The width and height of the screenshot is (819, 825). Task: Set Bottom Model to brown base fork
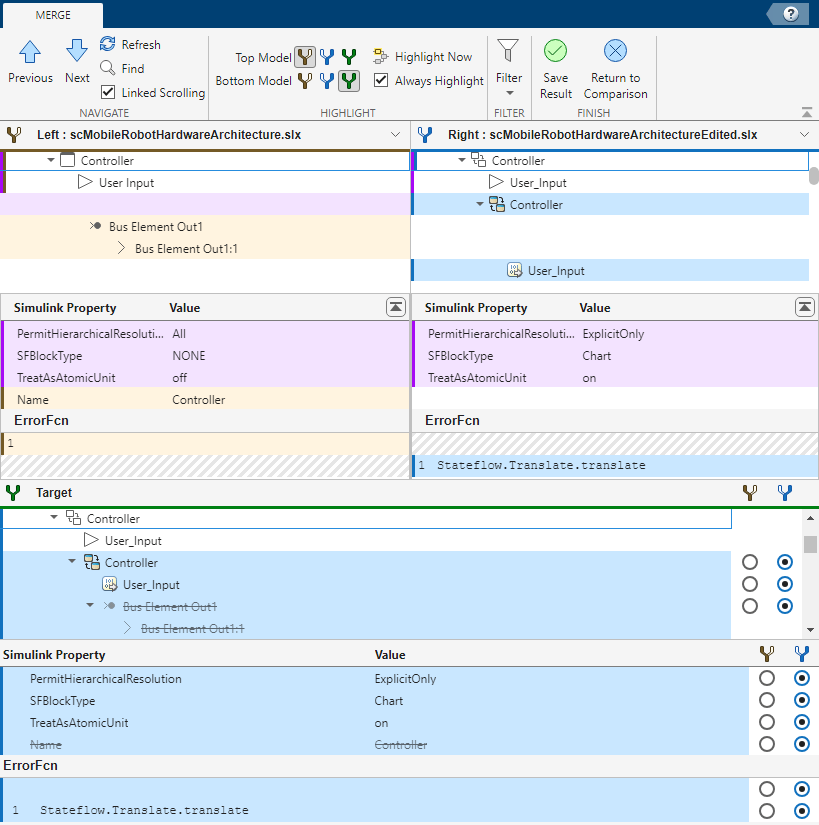pos(305,81)
